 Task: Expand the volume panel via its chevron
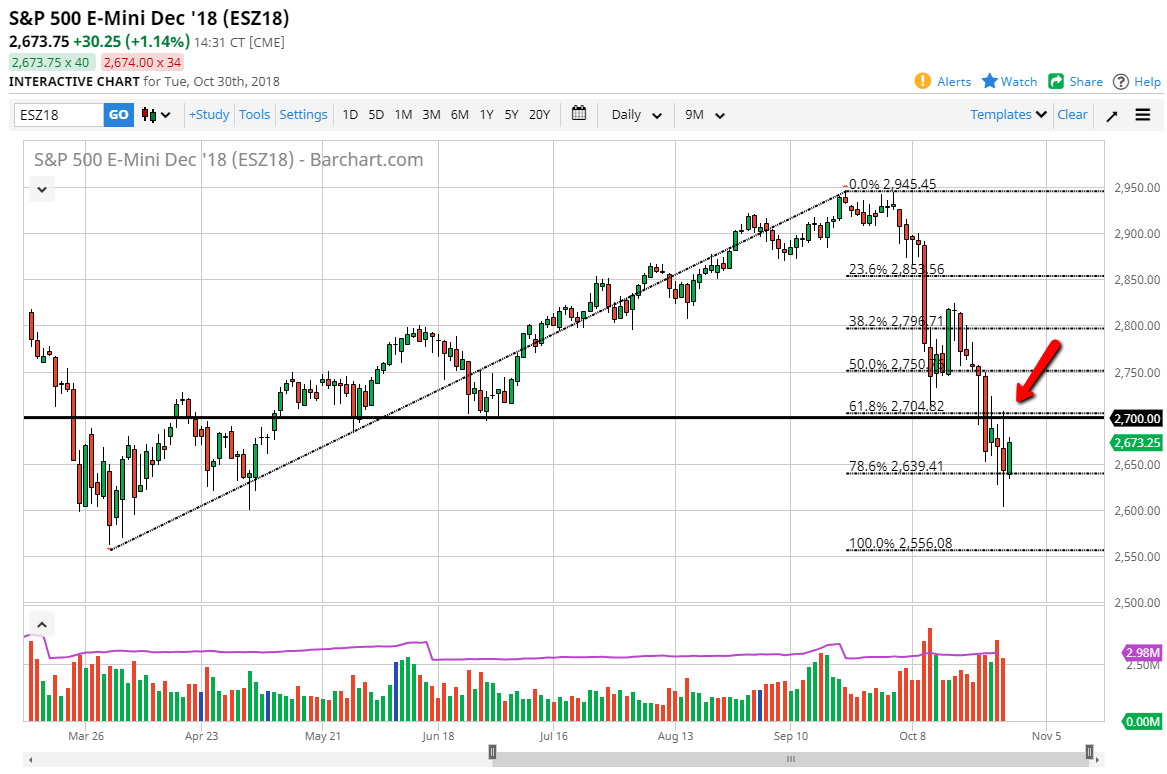(x=41, y=623)
